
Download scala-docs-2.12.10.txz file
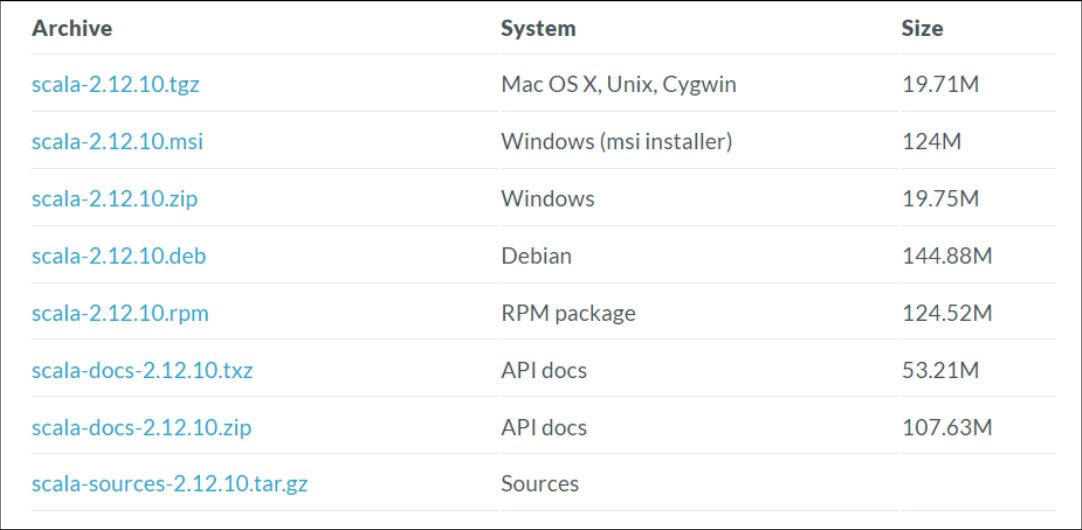(x=142, y=371)
